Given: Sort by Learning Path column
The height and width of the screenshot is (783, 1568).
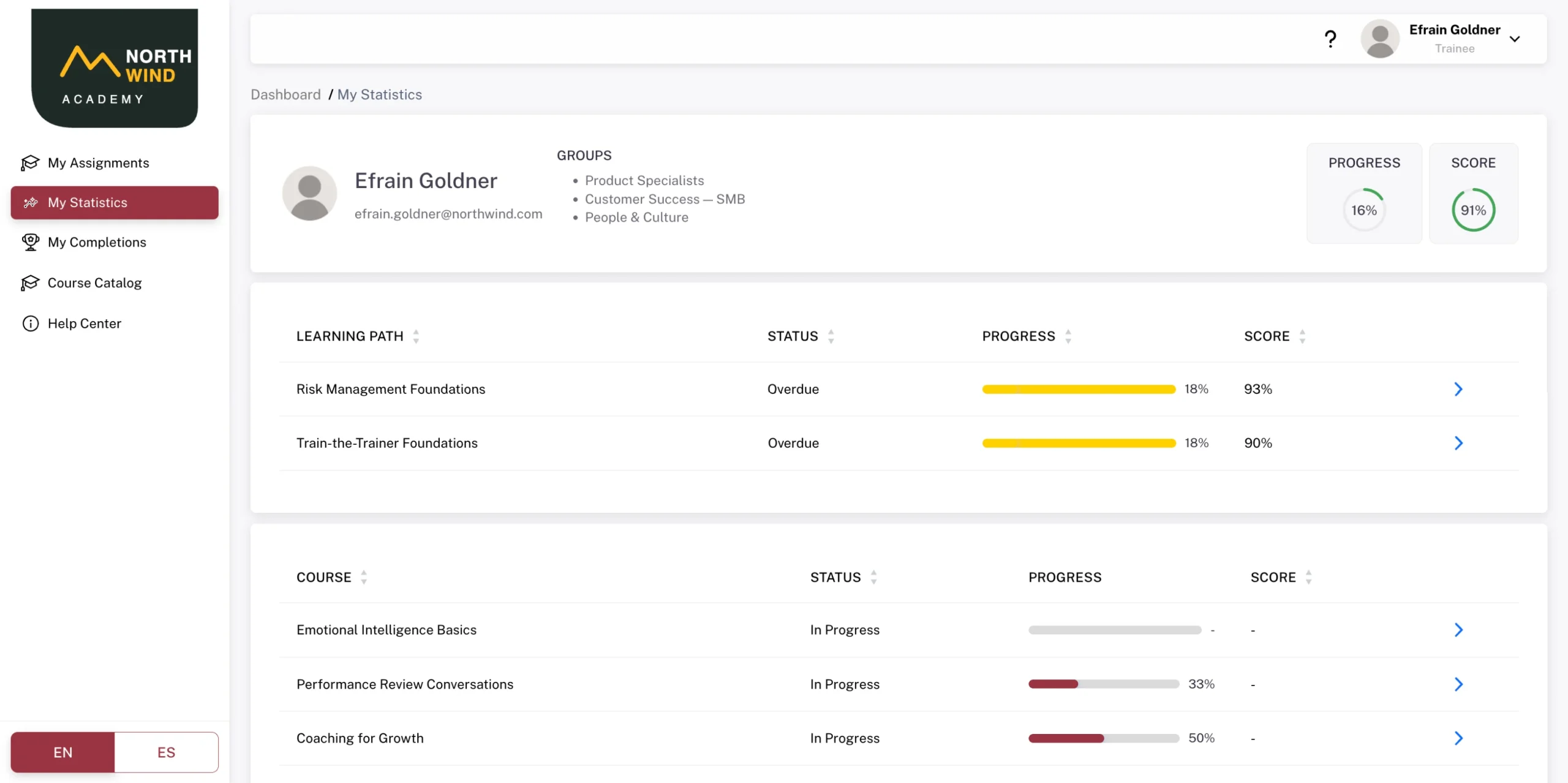Looking at the screenshot, I should click(x=416, y=336).
